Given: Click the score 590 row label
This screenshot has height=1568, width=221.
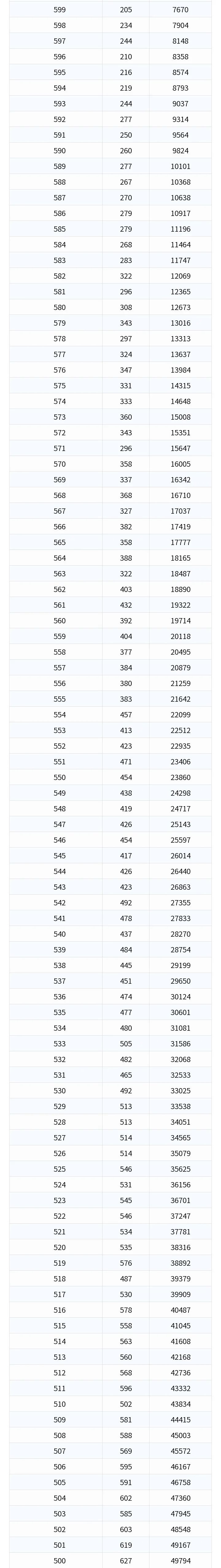Looking at the screenshot, I should (60, 151).
